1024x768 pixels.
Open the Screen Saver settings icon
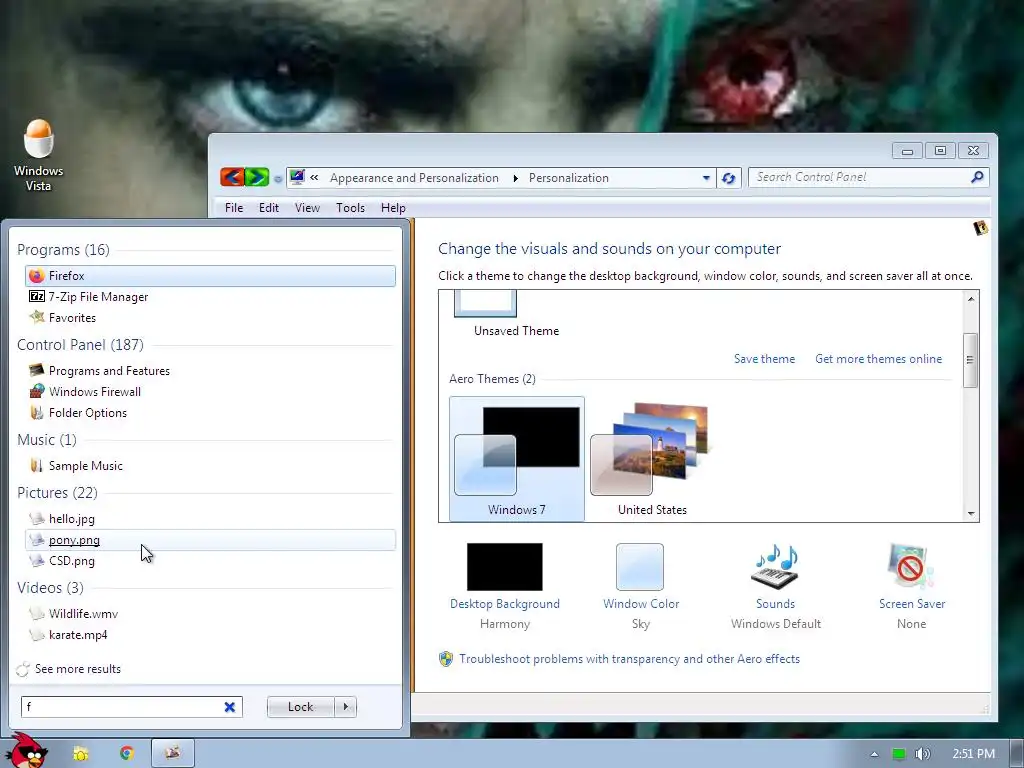(911, 567)
